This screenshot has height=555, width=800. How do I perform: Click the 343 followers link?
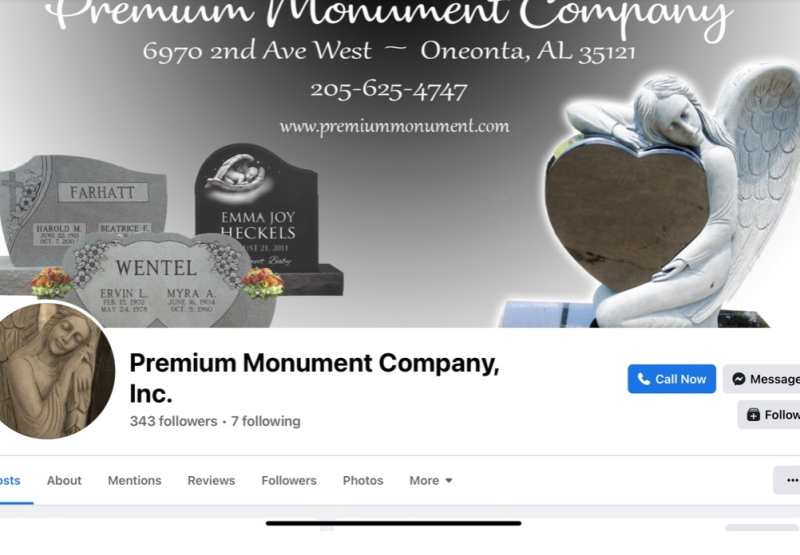pyautogui.click(x=173, y=421)
